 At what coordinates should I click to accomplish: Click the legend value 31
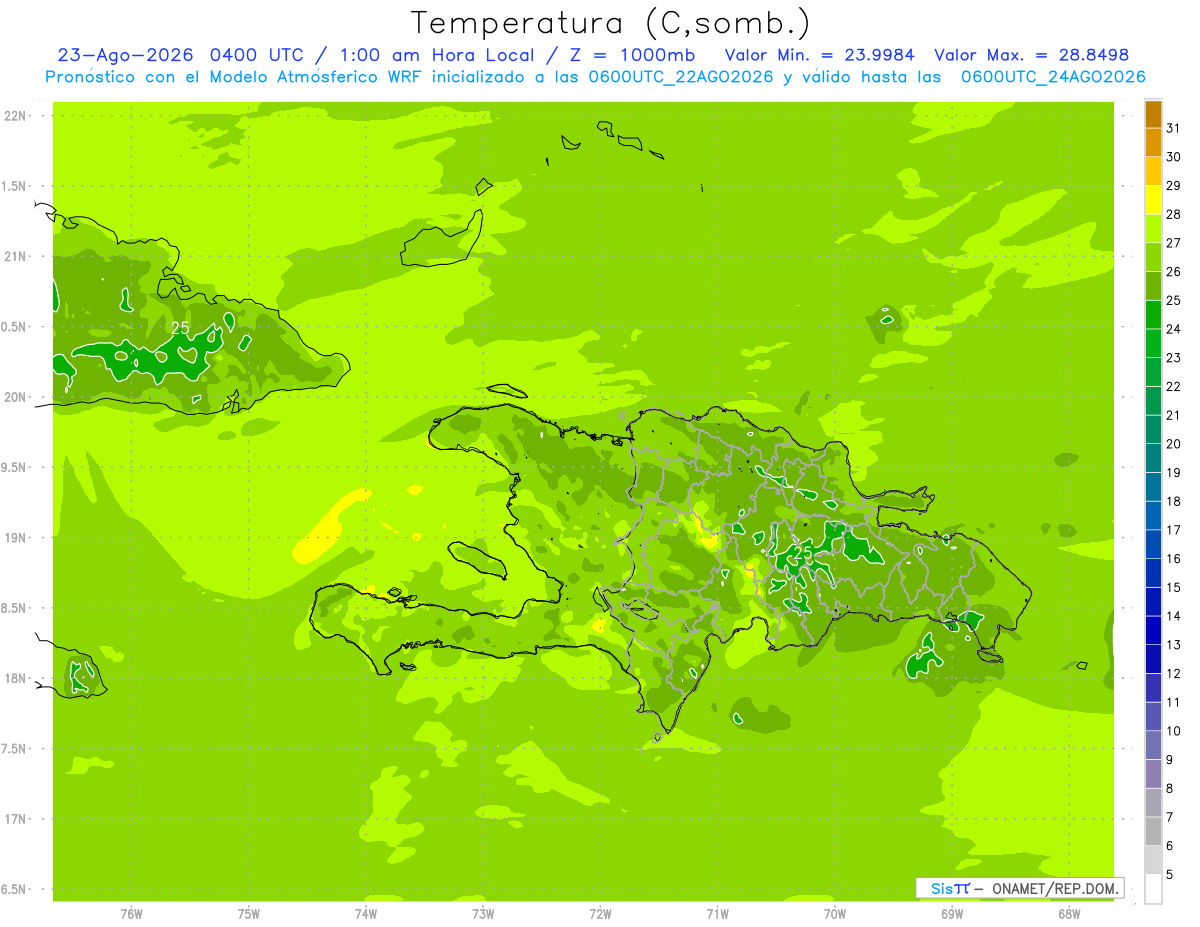[x=1174, y=129]
